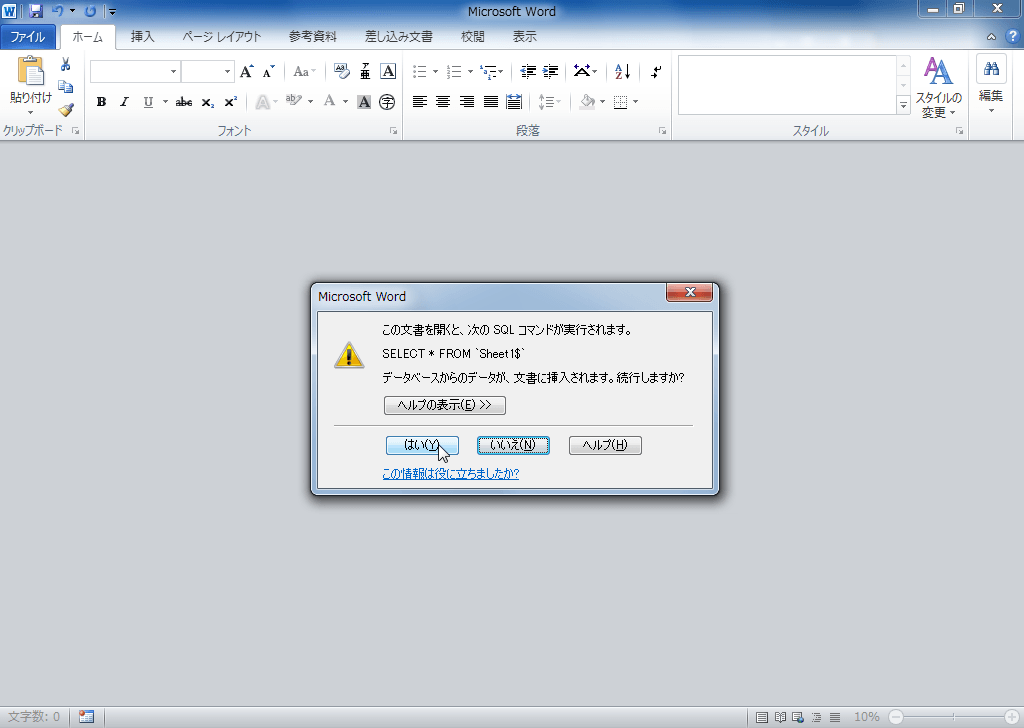The height and width of the screenshot is (728, 1024).
Task: Click the Align Right icon
Action: coord(466,102)
